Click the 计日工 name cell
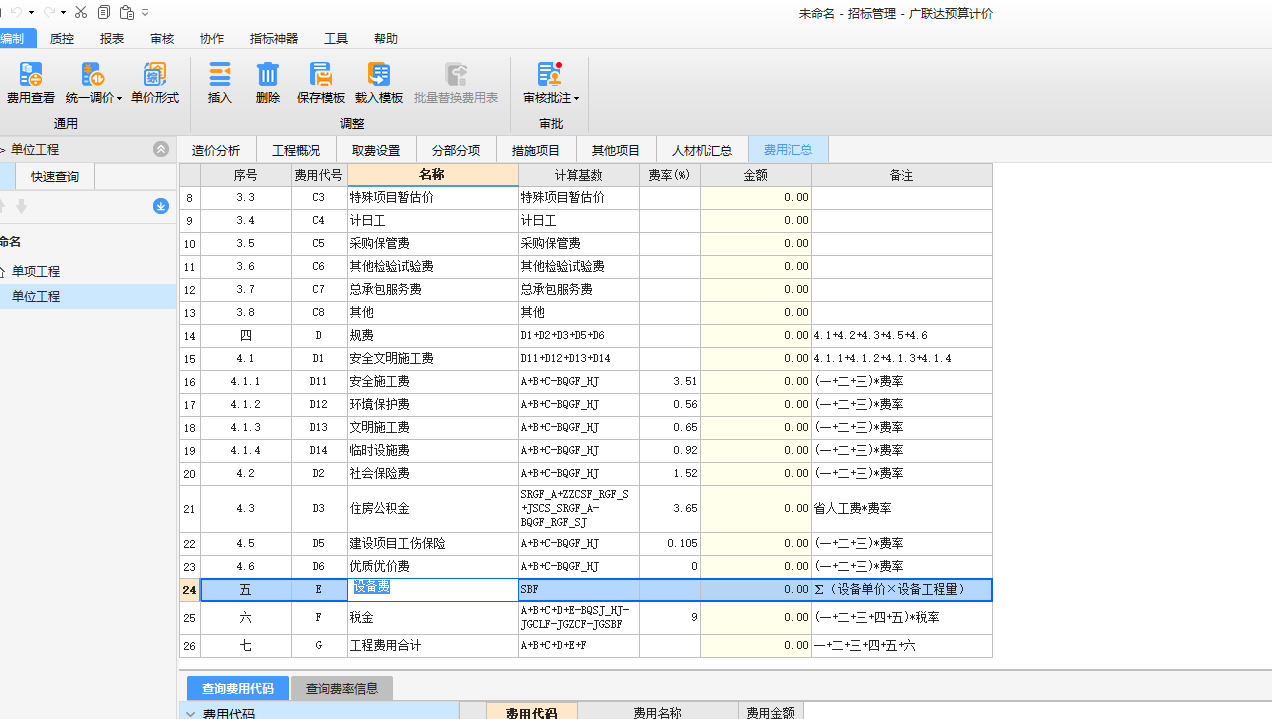Screen dimensions: 1272x719 coord(432,220)
